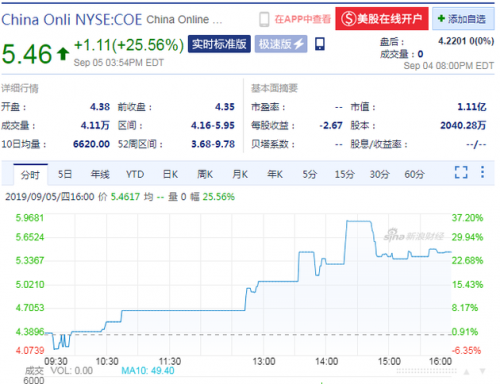Viewport: 500px width, 384px height.
Task: Click the chart line's dip at 09:30
Action: 55,349
